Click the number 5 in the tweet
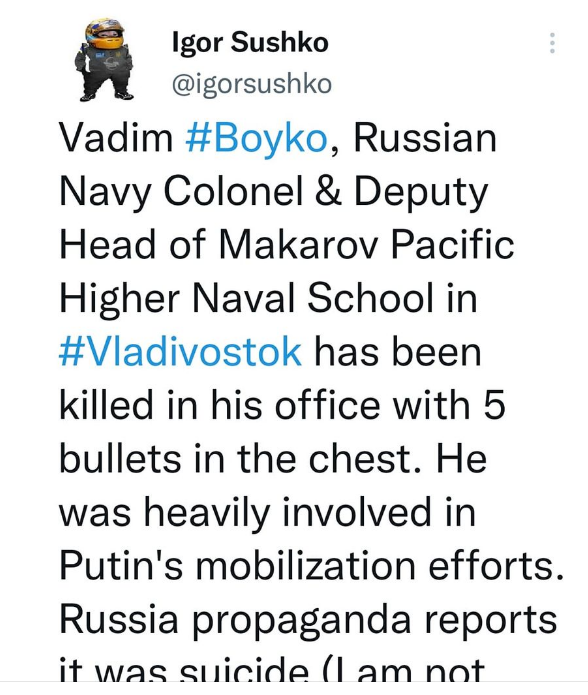Screen dimensions: 588x695 pos(494,405)
